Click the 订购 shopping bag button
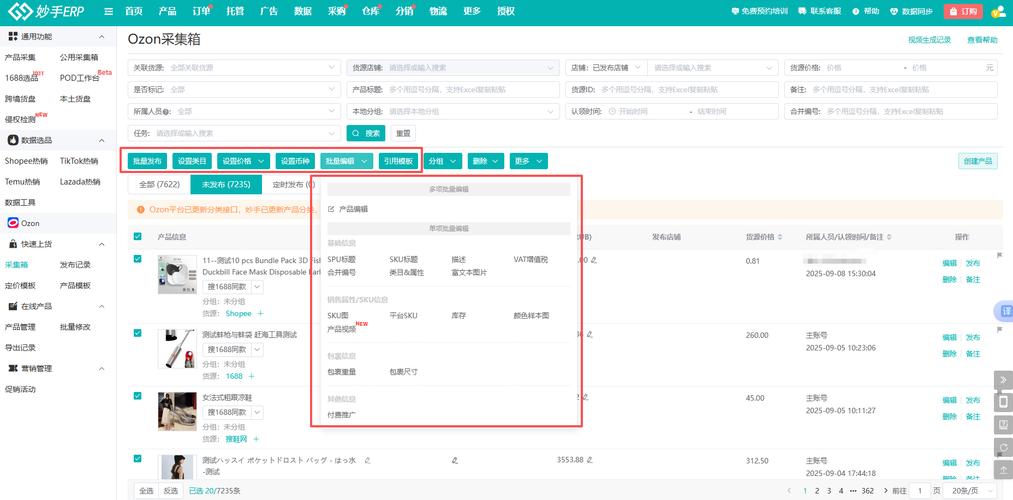Image resolution: width=1013 pixels, height=500 pixels. (963, 12)
